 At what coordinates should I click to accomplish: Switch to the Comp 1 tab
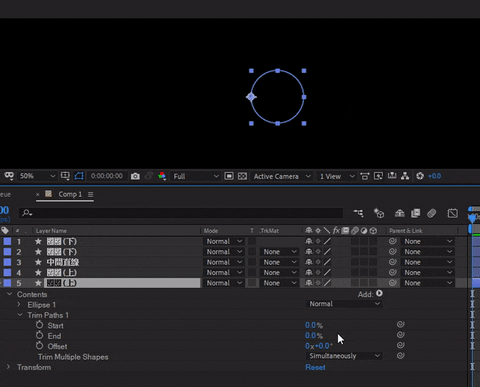70,194
